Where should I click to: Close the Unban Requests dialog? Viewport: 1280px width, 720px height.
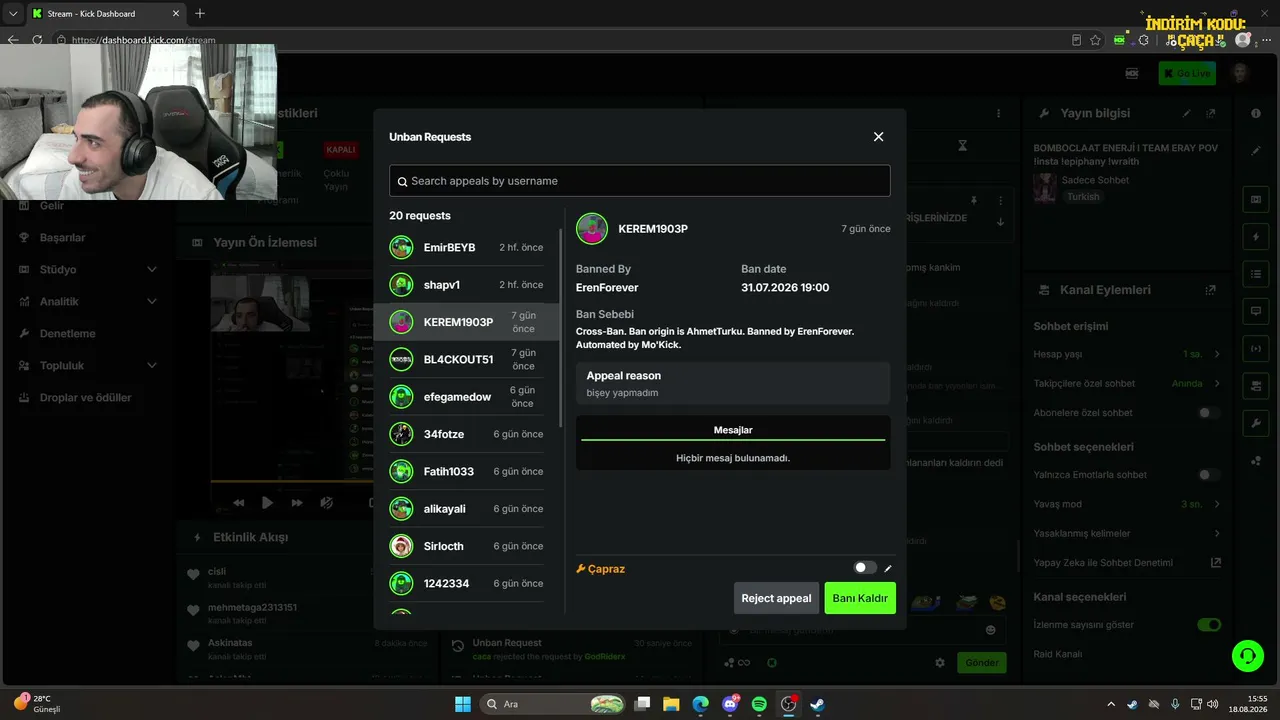point(878,137)
